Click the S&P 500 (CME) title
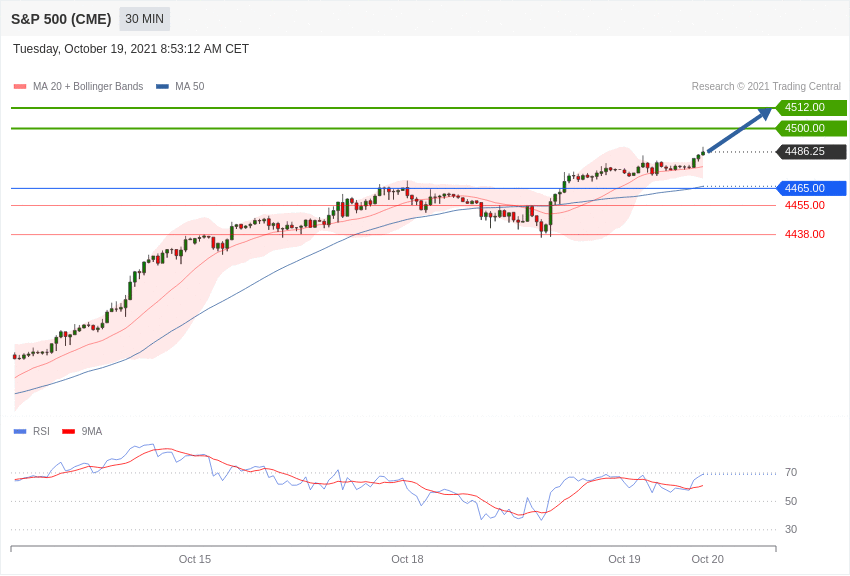Viewport: 850px width, 576px height. tap(61, 19)
